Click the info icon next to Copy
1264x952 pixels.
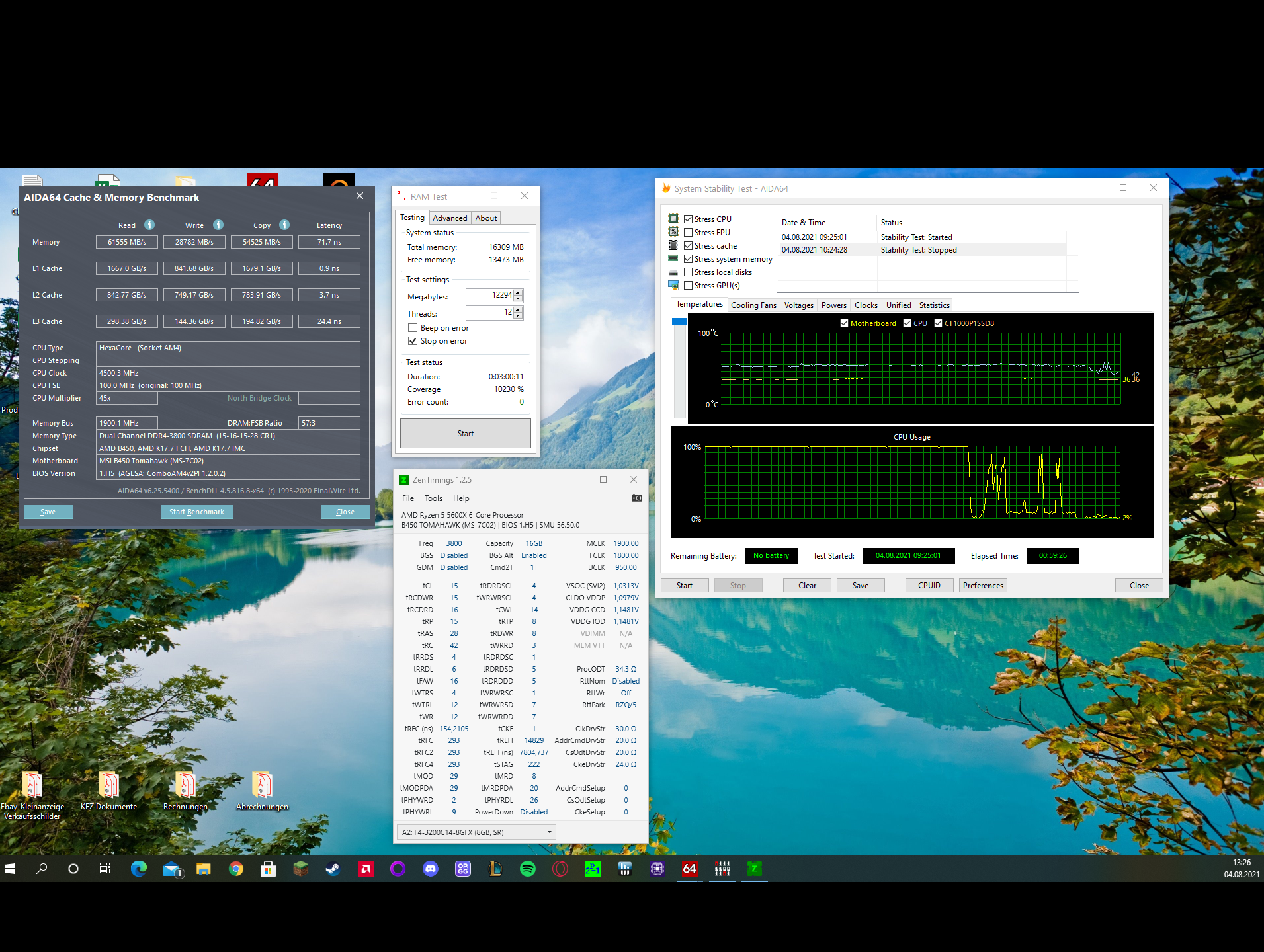(284, 225)
